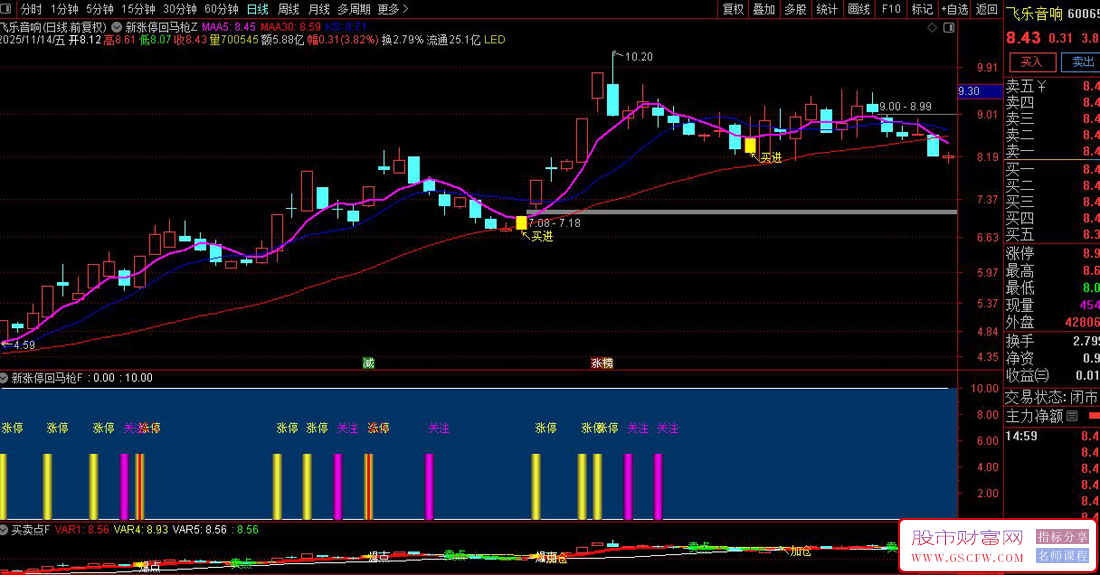
Task: Expand the 更多 > period options
Action: [393, 9]
